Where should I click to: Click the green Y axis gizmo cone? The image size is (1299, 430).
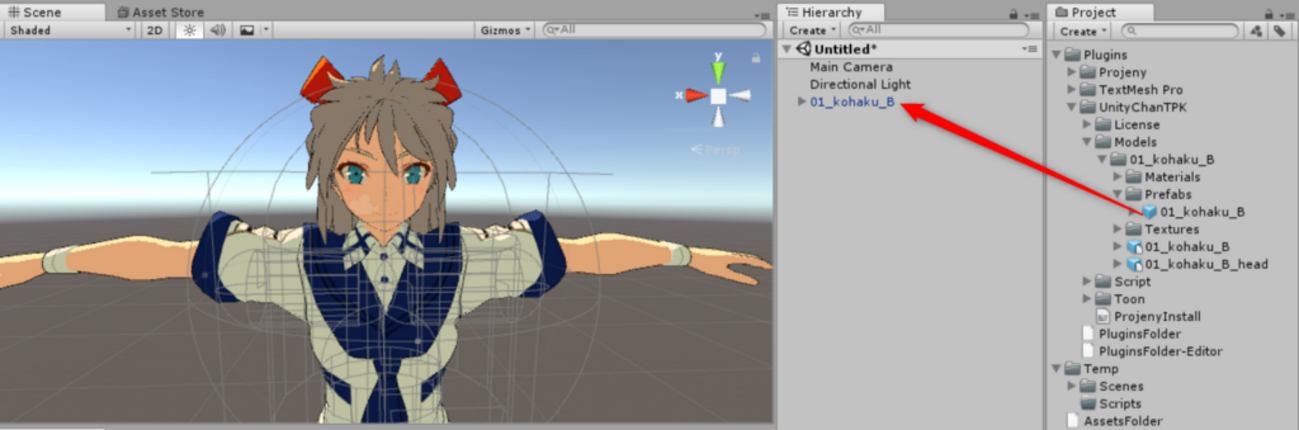(x=718, y=72)
